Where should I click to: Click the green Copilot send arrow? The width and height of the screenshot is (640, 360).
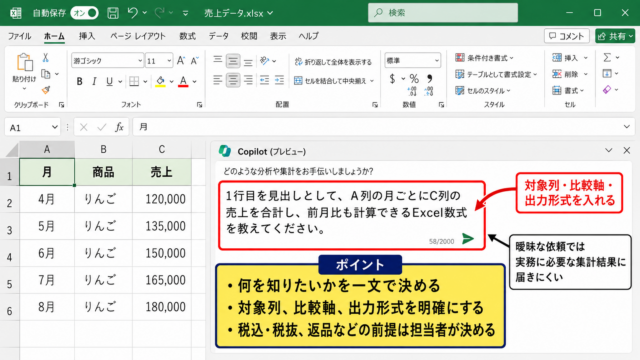click(468, 239)
